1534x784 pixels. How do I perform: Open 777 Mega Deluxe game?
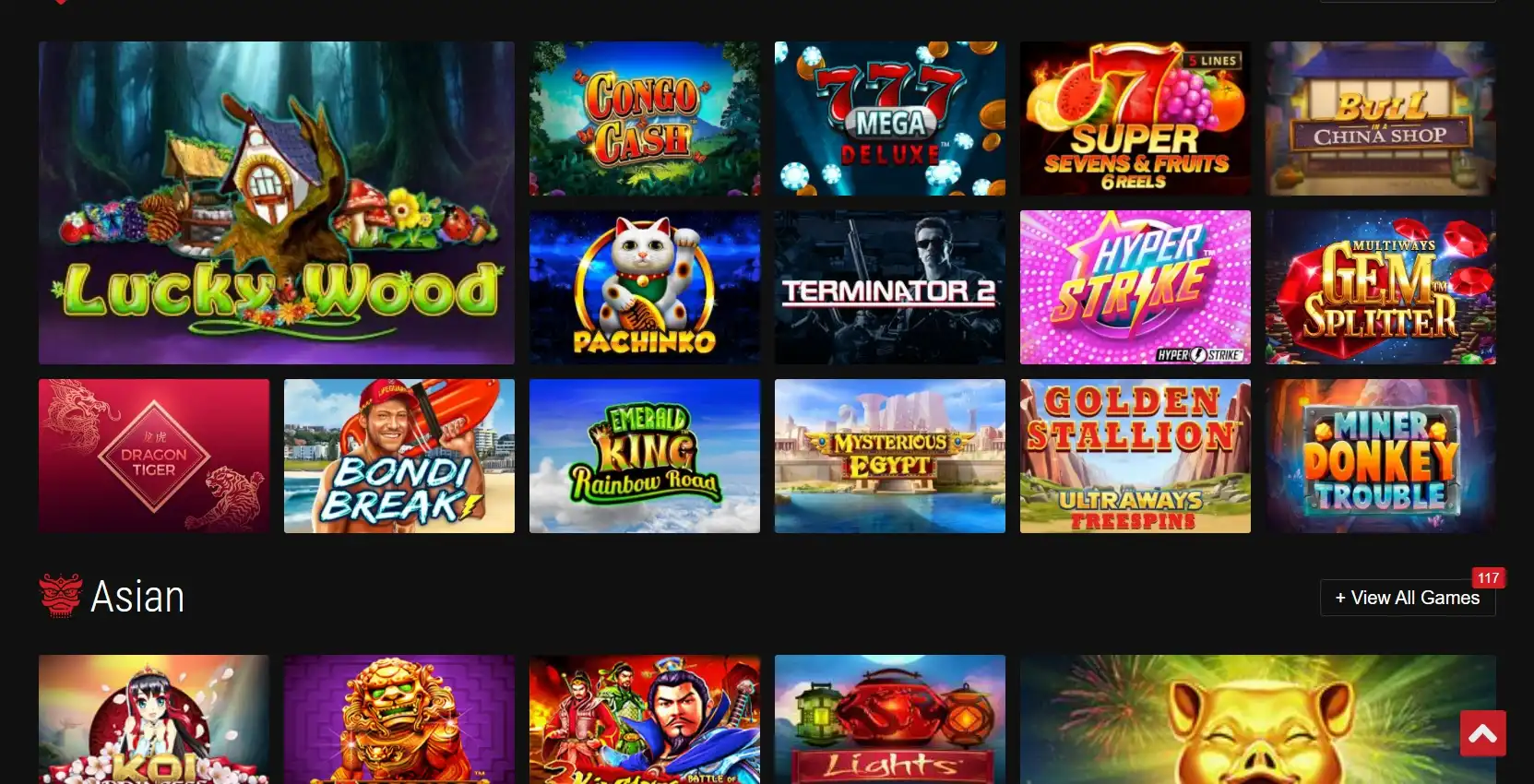[890, 118]
